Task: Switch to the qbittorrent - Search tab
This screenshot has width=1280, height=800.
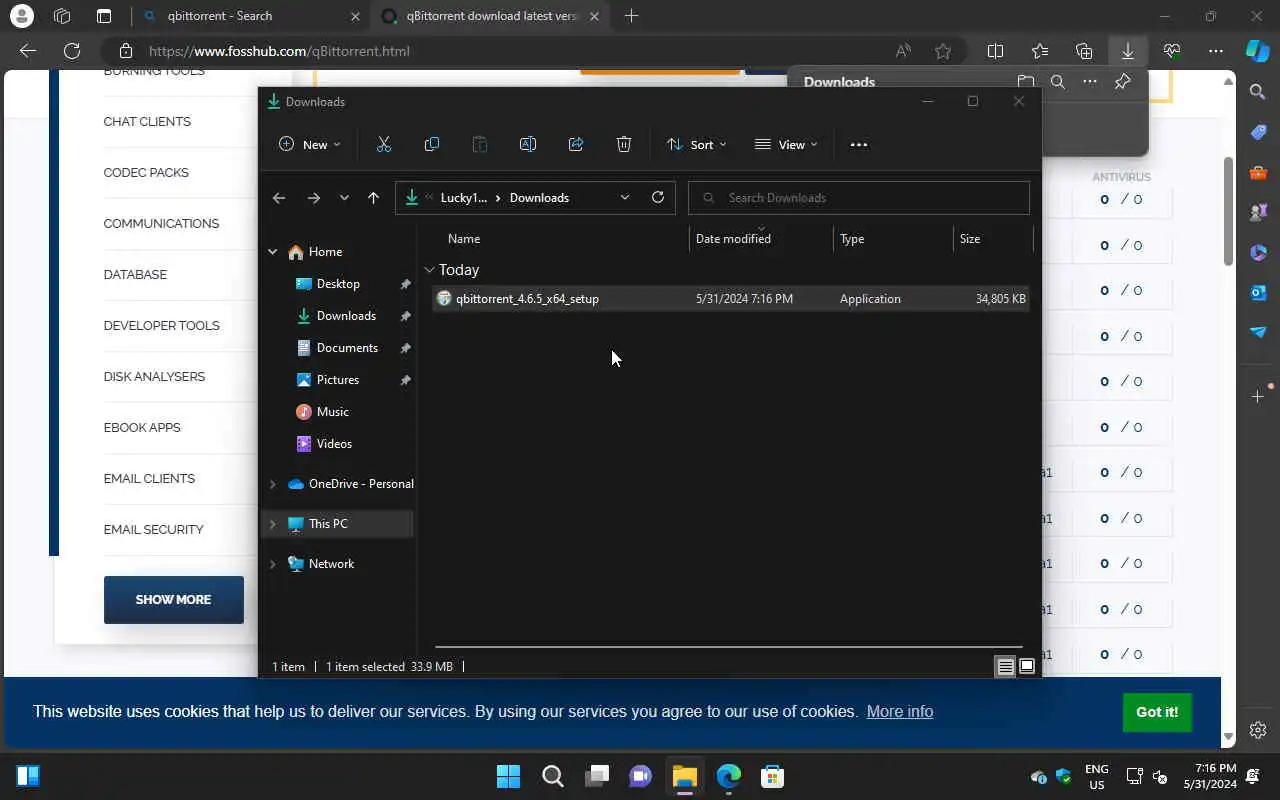Action: pyautogui.click(x=250, y=16)
